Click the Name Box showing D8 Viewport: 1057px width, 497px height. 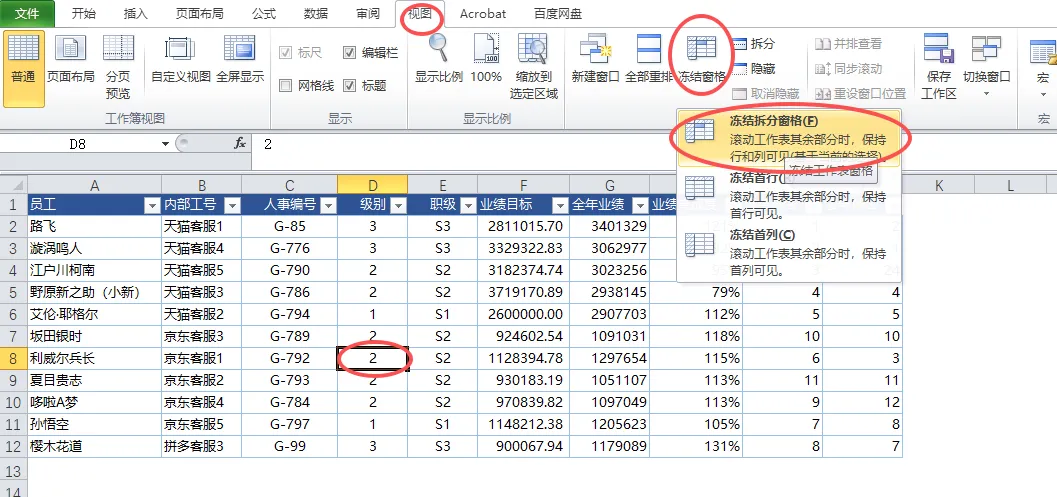pos(81,144)
